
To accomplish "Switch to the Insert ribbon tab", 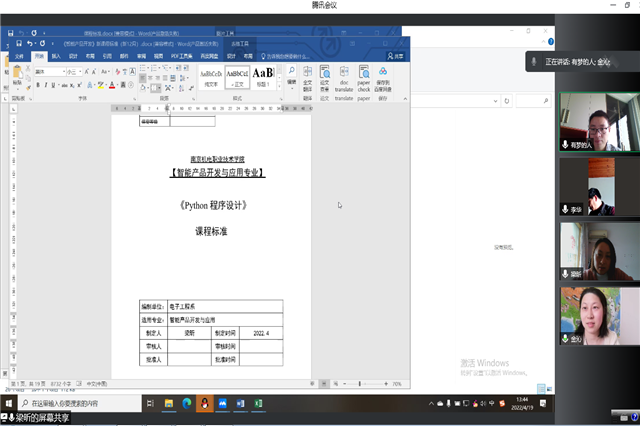I will point(56,57).
